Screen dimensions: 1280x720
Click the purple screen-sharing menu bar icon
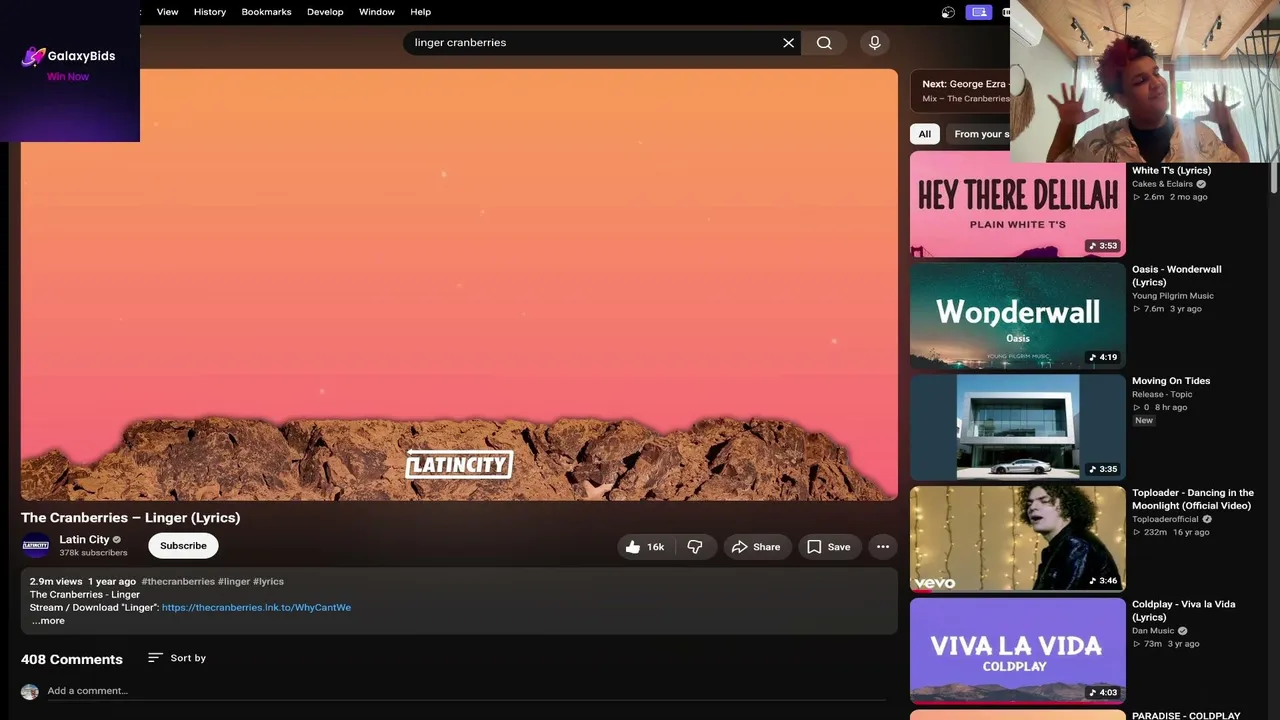(x=978, y=12)
